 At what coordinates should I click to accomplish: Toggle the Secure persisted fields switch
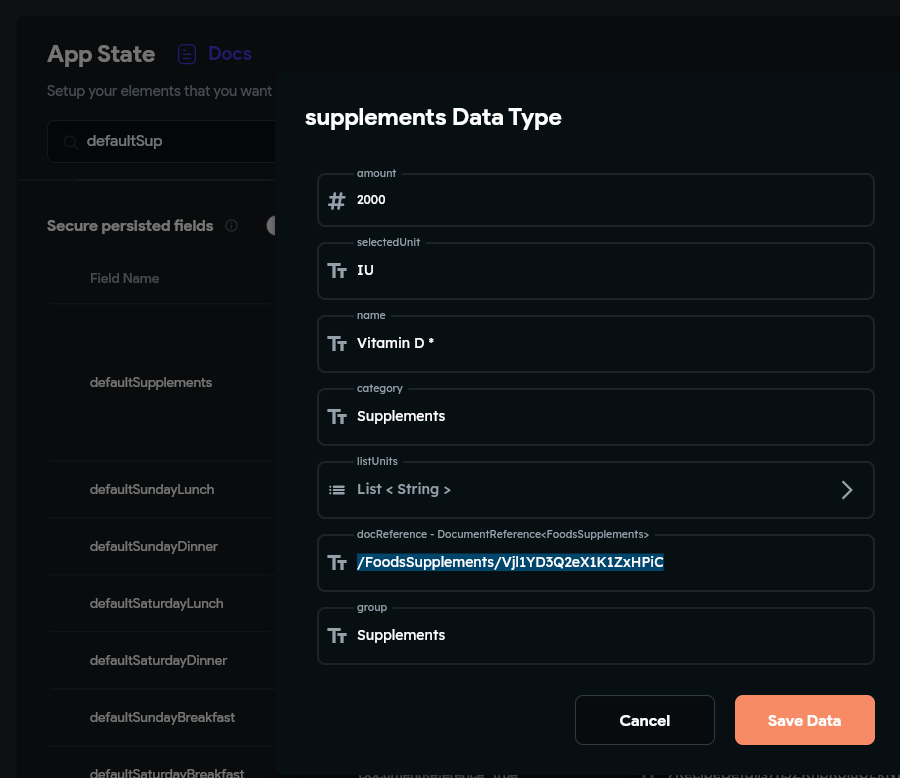tap(272, 225)
